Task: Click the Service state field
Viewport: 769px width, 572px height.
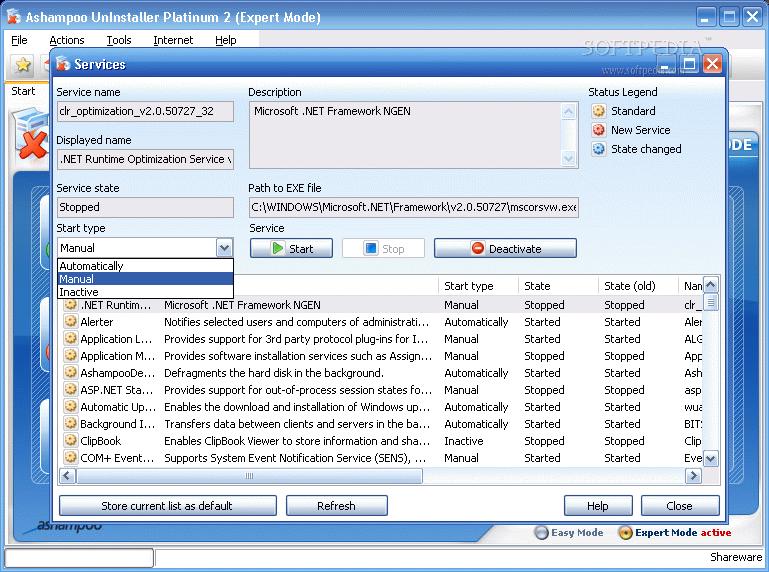Action: click(145, 207)
